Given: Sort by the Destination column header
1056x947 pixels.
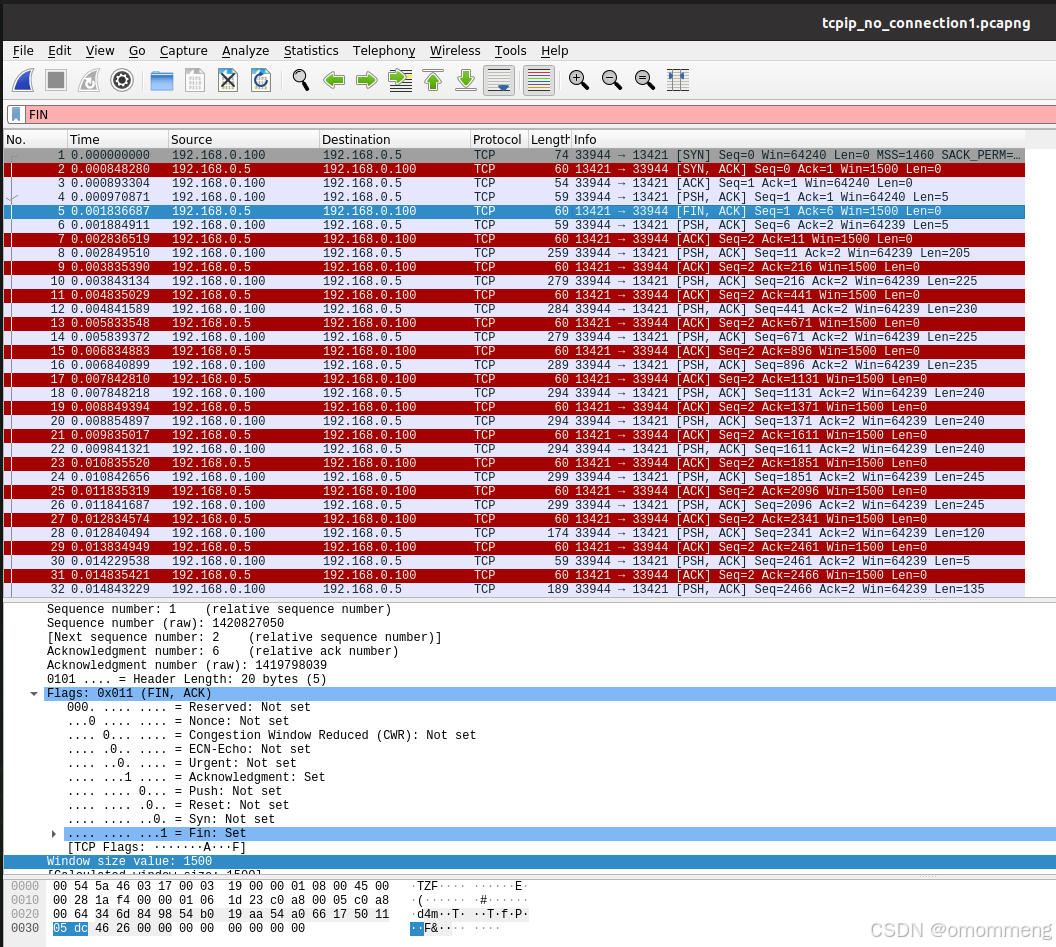Looking at the screenshot, I should click(x=394, y=139).
